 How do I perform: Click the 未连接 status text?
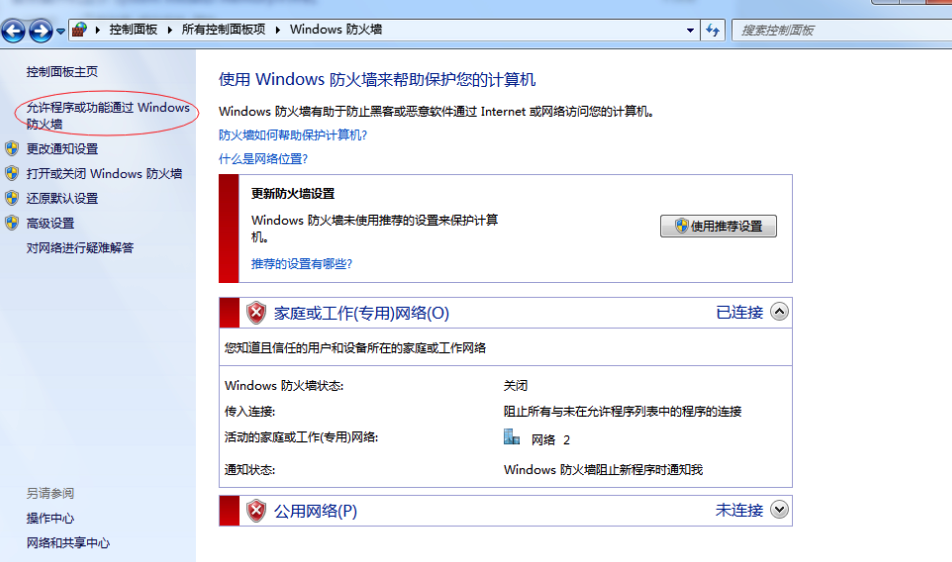coord(739,510)
